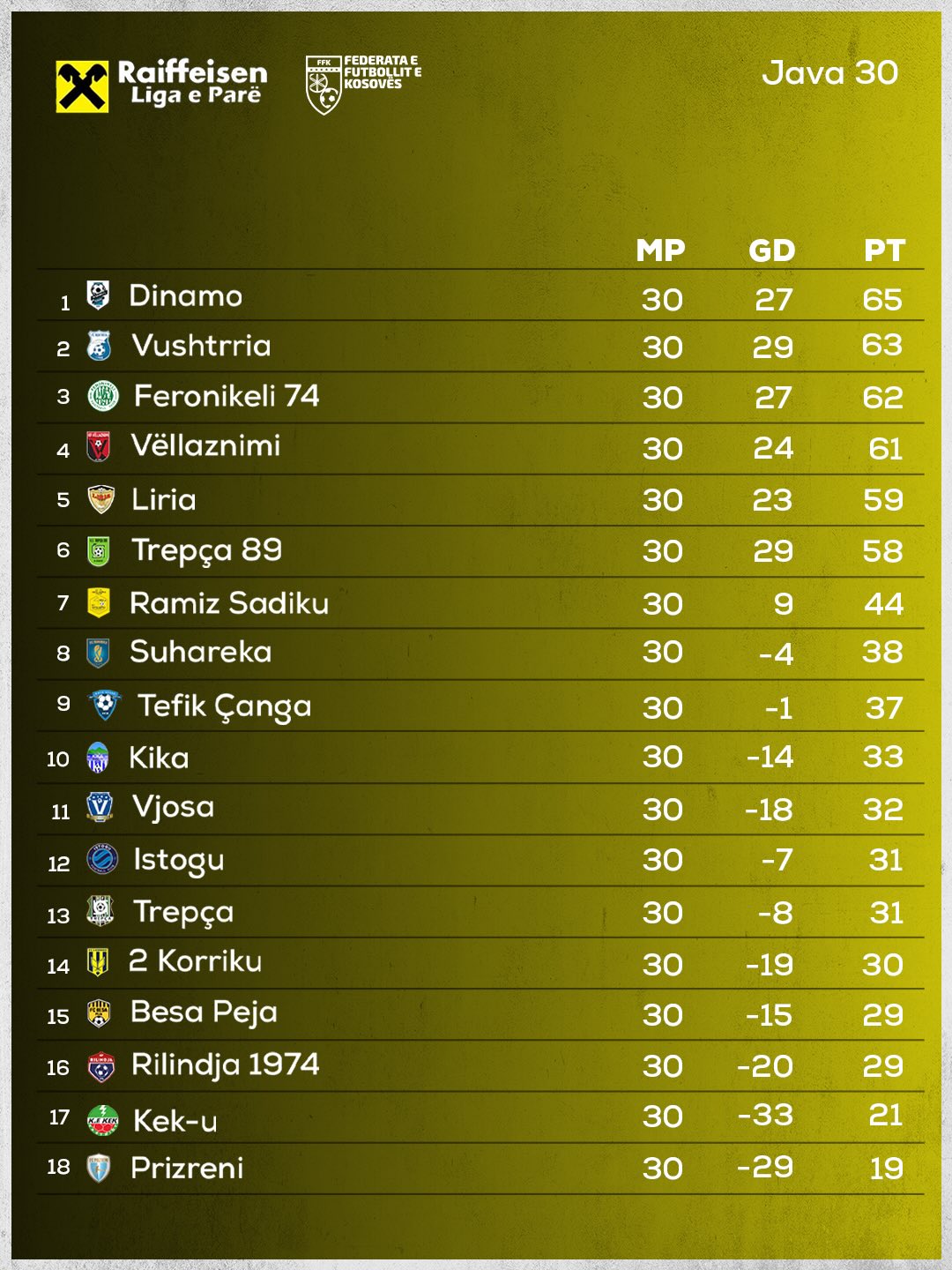Image resolution: width=952 pixels, height=1270 pixels.
Task: Click the Besa Peja team name
Action: 204,1012
